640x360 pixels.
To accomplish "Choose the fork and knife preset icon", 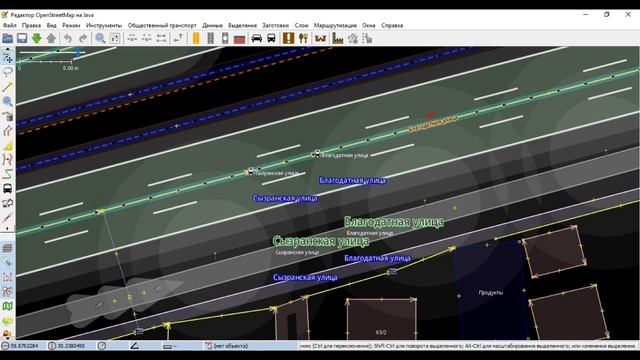I will coord(303,38).
